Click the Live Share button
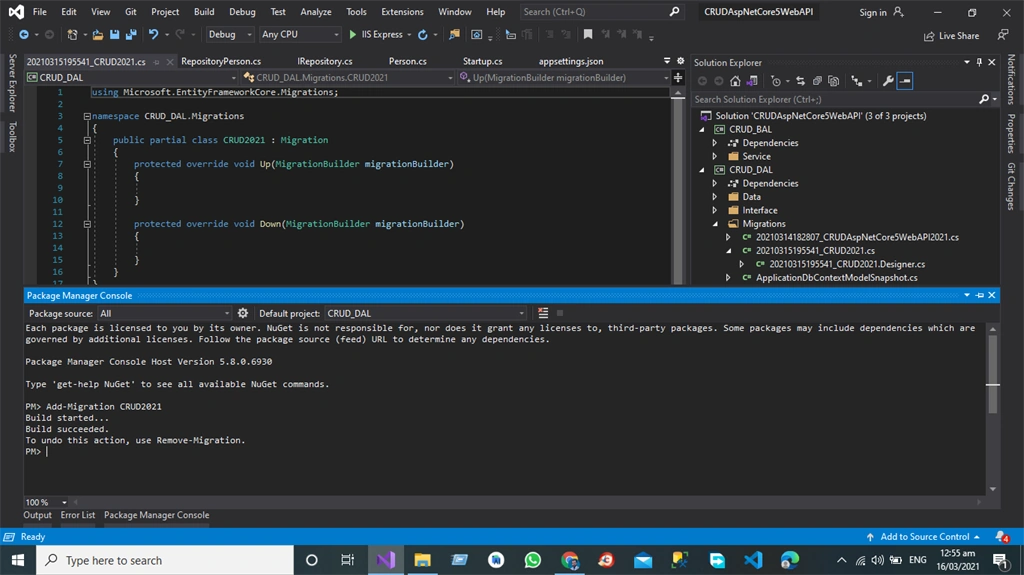The width and height of the screenshot is (1024, 575). (x=951, y=36)
